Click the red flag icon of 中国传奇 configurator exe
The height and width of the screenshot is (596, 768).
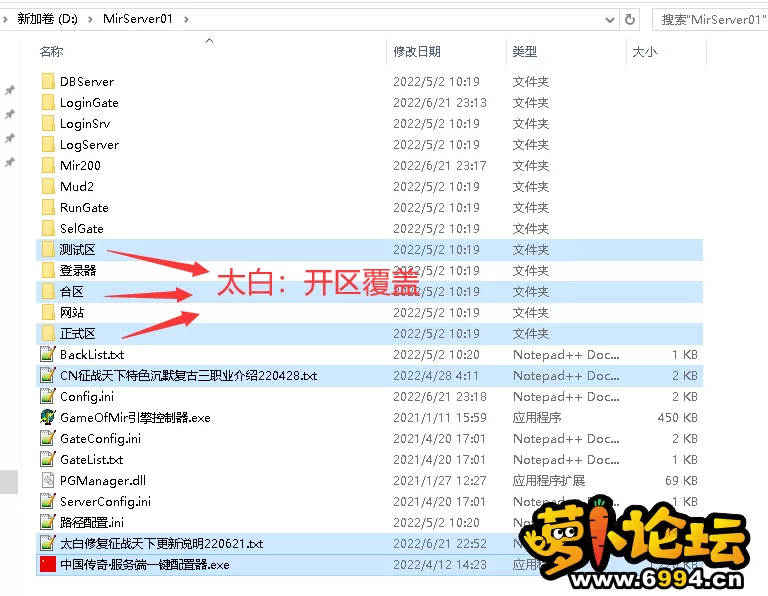[48, 565]
